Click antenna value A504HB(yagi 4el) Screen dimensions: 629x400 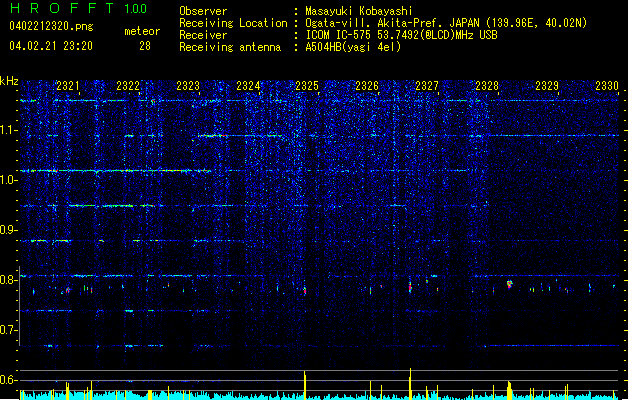point(353,47)
